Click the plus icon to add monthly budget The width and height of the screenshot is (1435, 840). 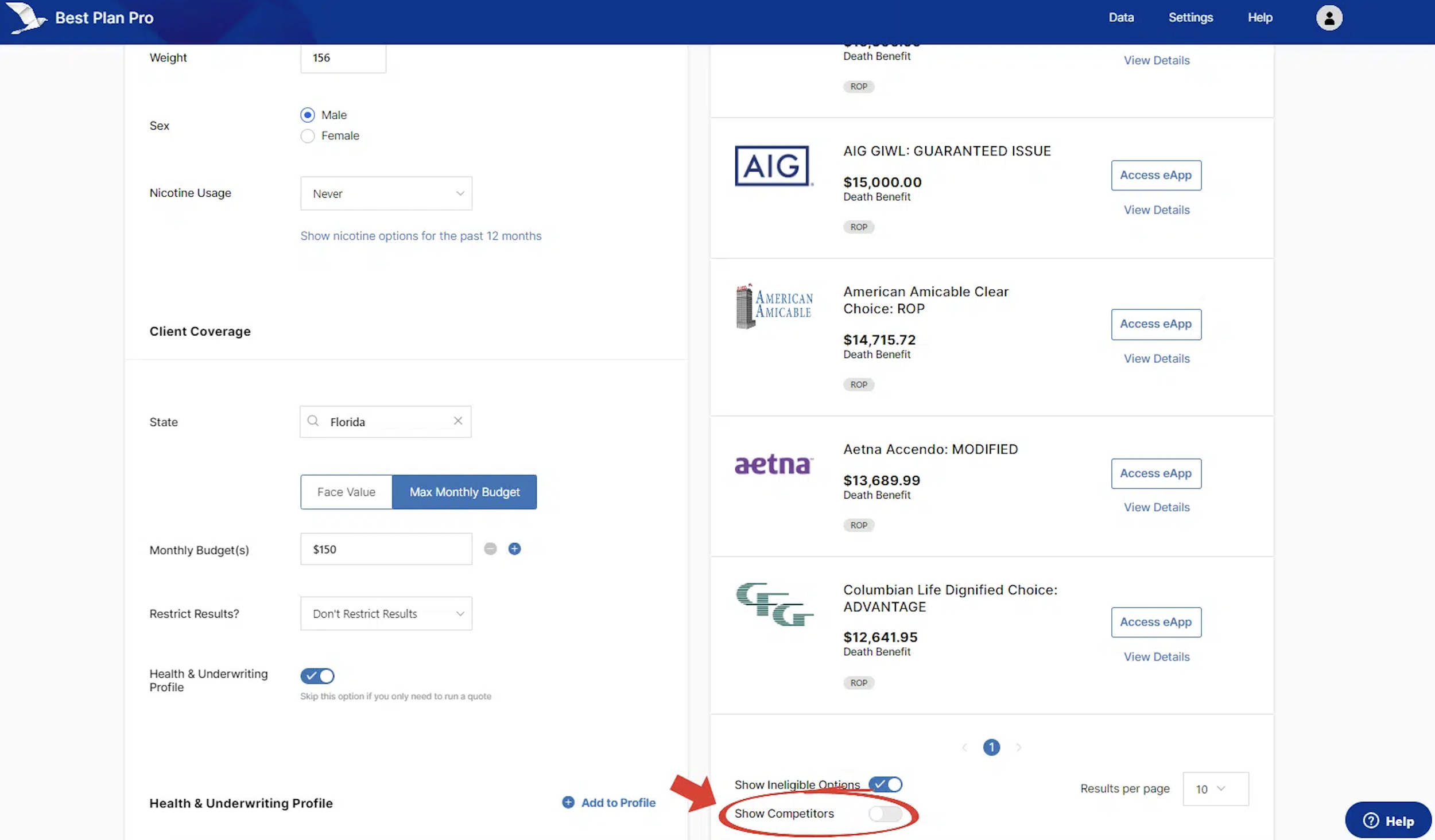[x=514, y=549]
